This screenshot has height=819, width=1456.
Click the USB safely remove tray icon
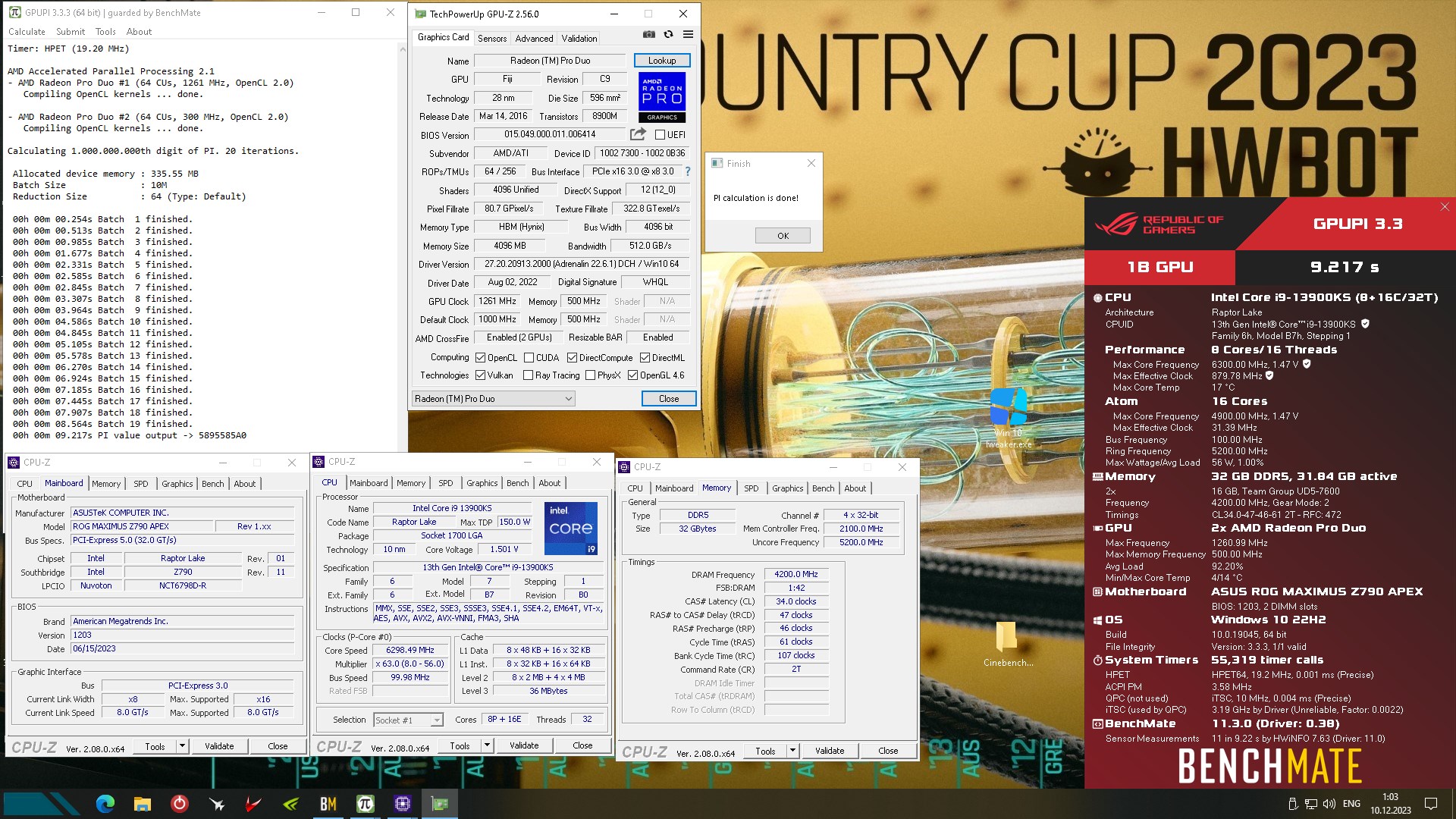[1293, 804]
